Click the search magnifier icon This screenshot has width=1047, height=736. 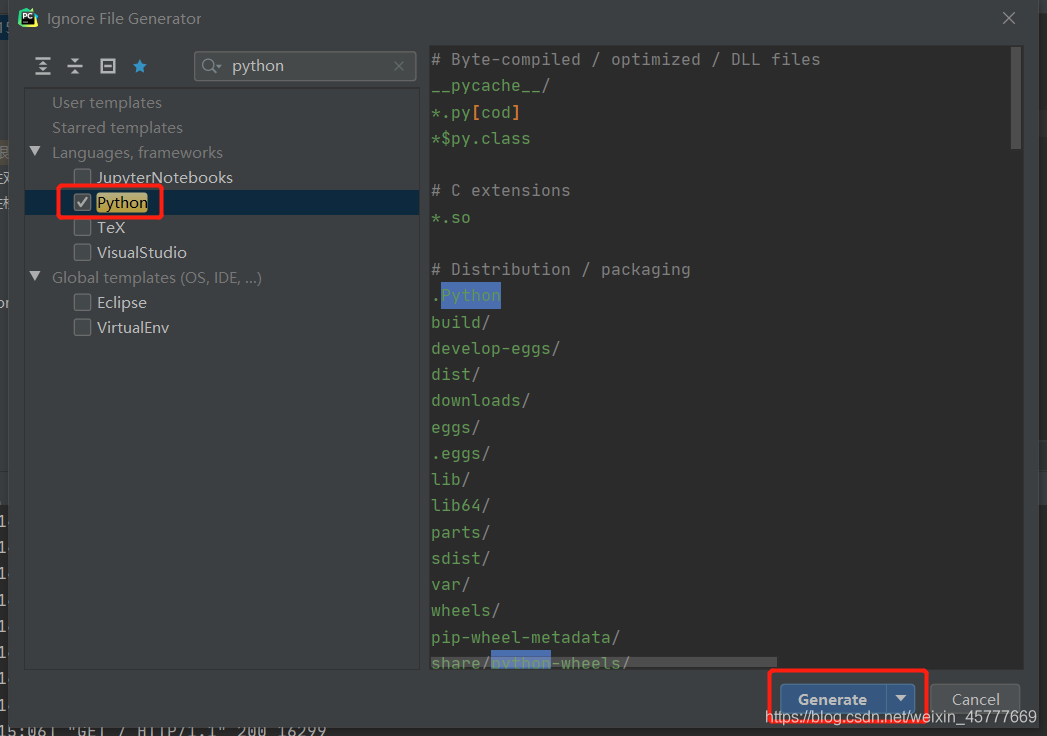point(211,66)
